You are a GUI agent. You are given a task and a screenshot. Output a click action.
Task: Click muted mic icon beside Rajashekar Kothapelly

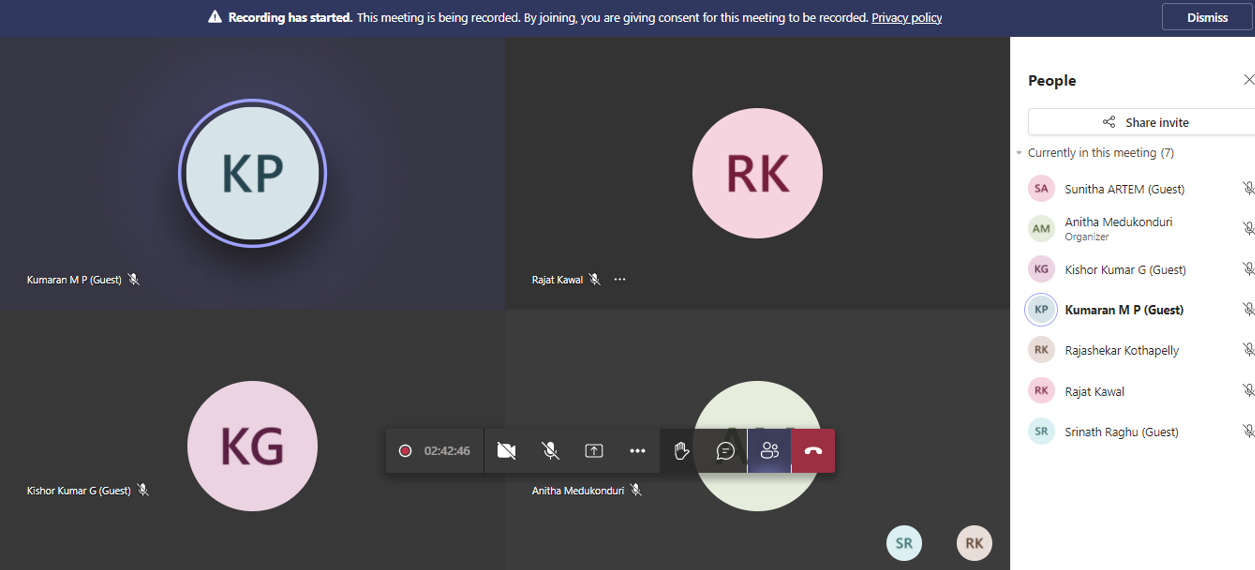[x=1248, y=350]
